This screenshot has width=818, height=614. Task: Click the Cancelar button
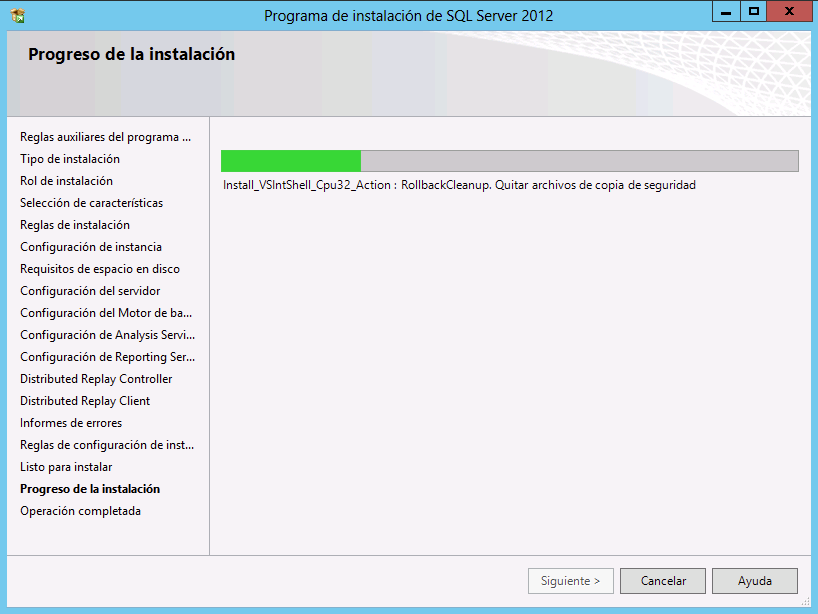(x=663, y=581)
